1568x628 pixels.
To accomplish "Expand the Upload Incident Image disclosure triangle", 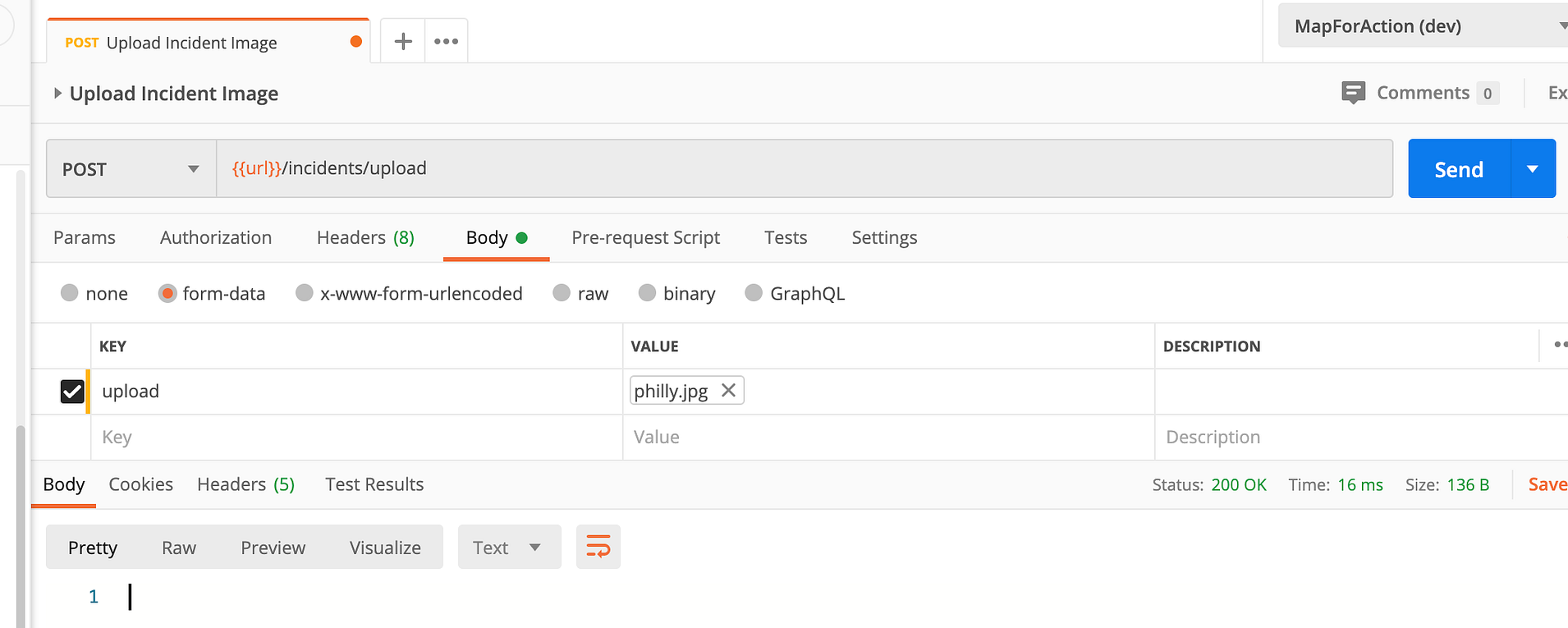I will coord(57,94).
